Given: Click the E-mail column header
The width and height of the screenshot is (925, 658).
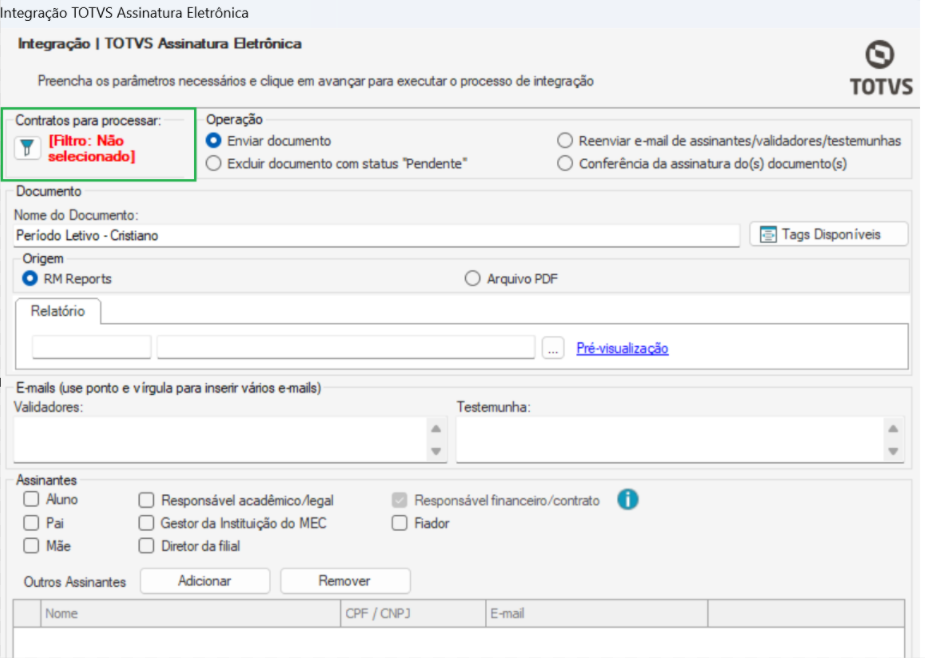Looking at the screenshot, I should pos(596,614).
